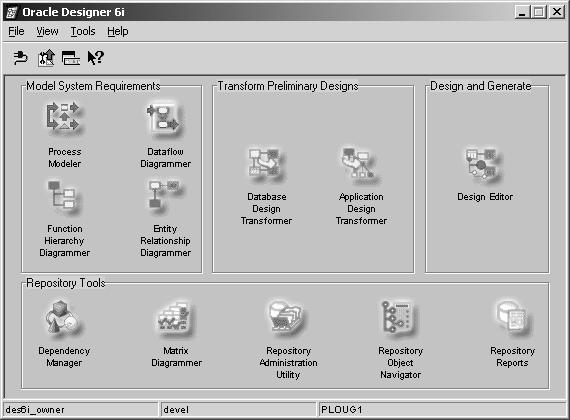Click the Design Editor label
570x420 pixels.
[x=485, y=197]
